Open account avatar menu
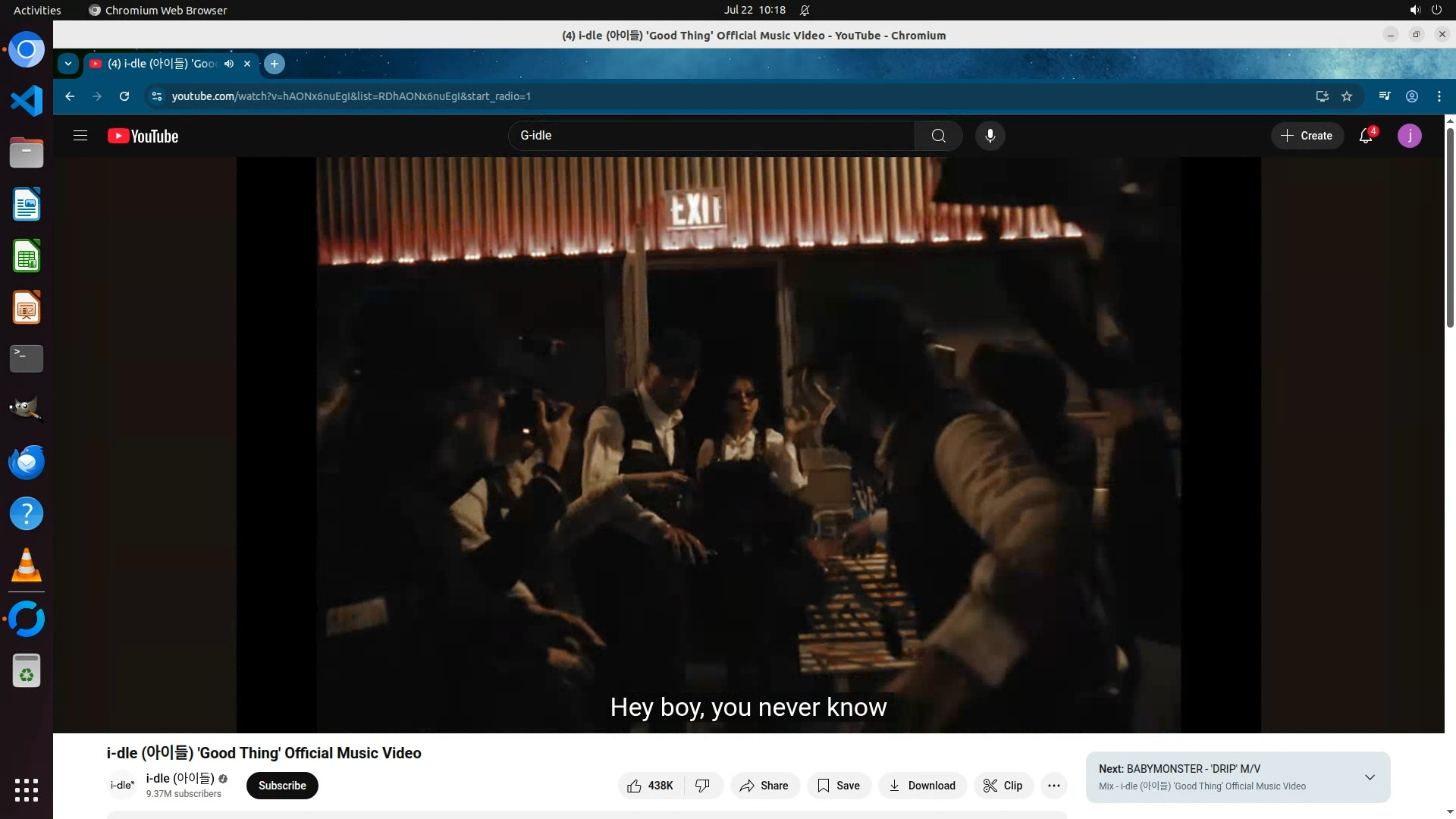 (1409, 136)
